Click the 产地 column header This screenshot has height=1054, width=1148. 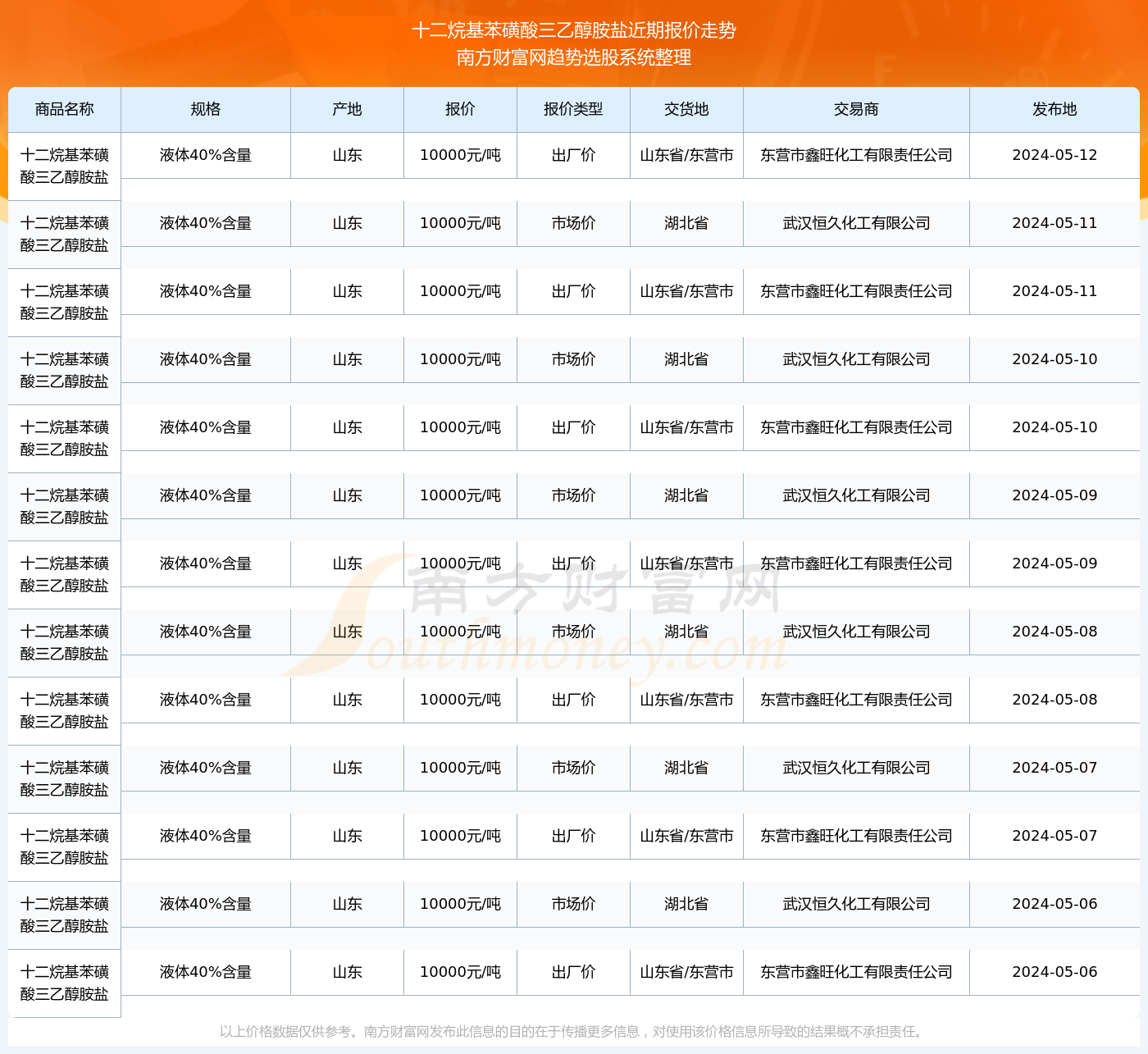tap(348, 109)
